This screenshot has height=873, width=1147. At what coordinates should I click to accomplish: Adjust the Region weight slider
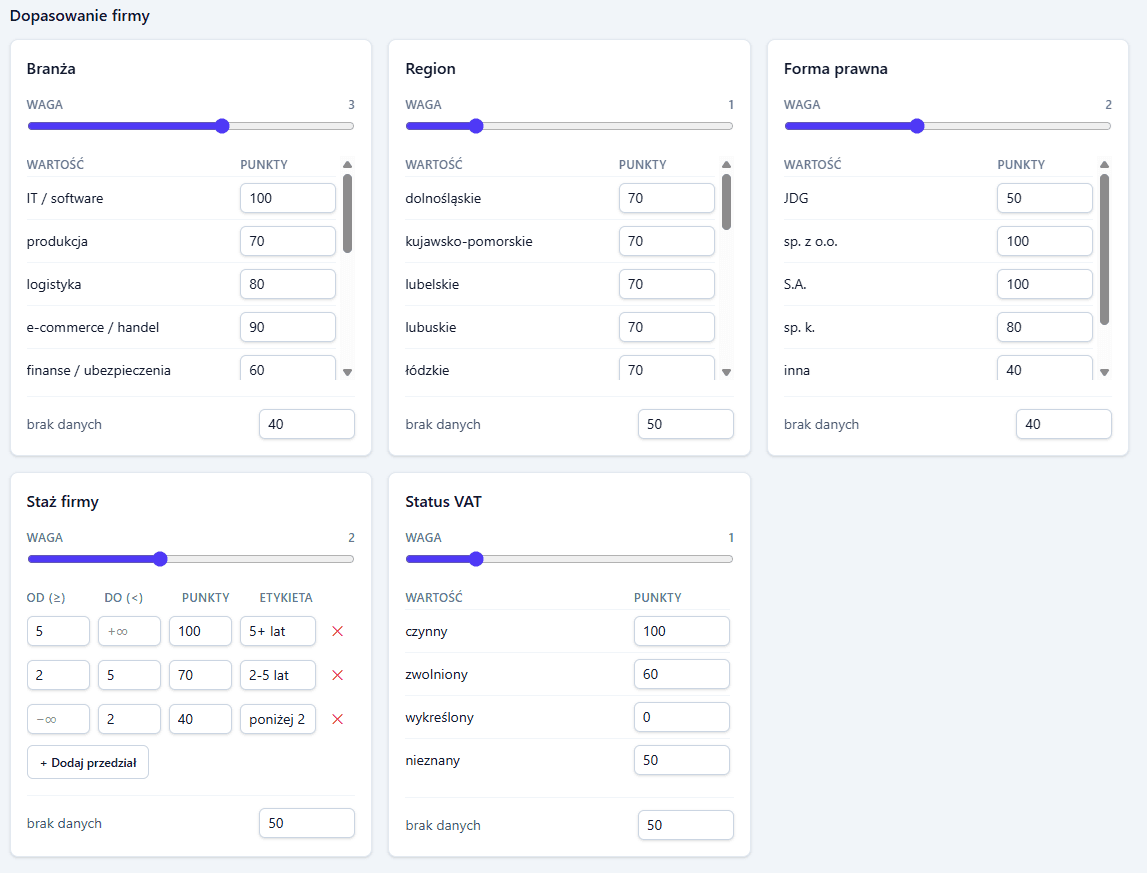pyautogui.click(x=569, y=126)
